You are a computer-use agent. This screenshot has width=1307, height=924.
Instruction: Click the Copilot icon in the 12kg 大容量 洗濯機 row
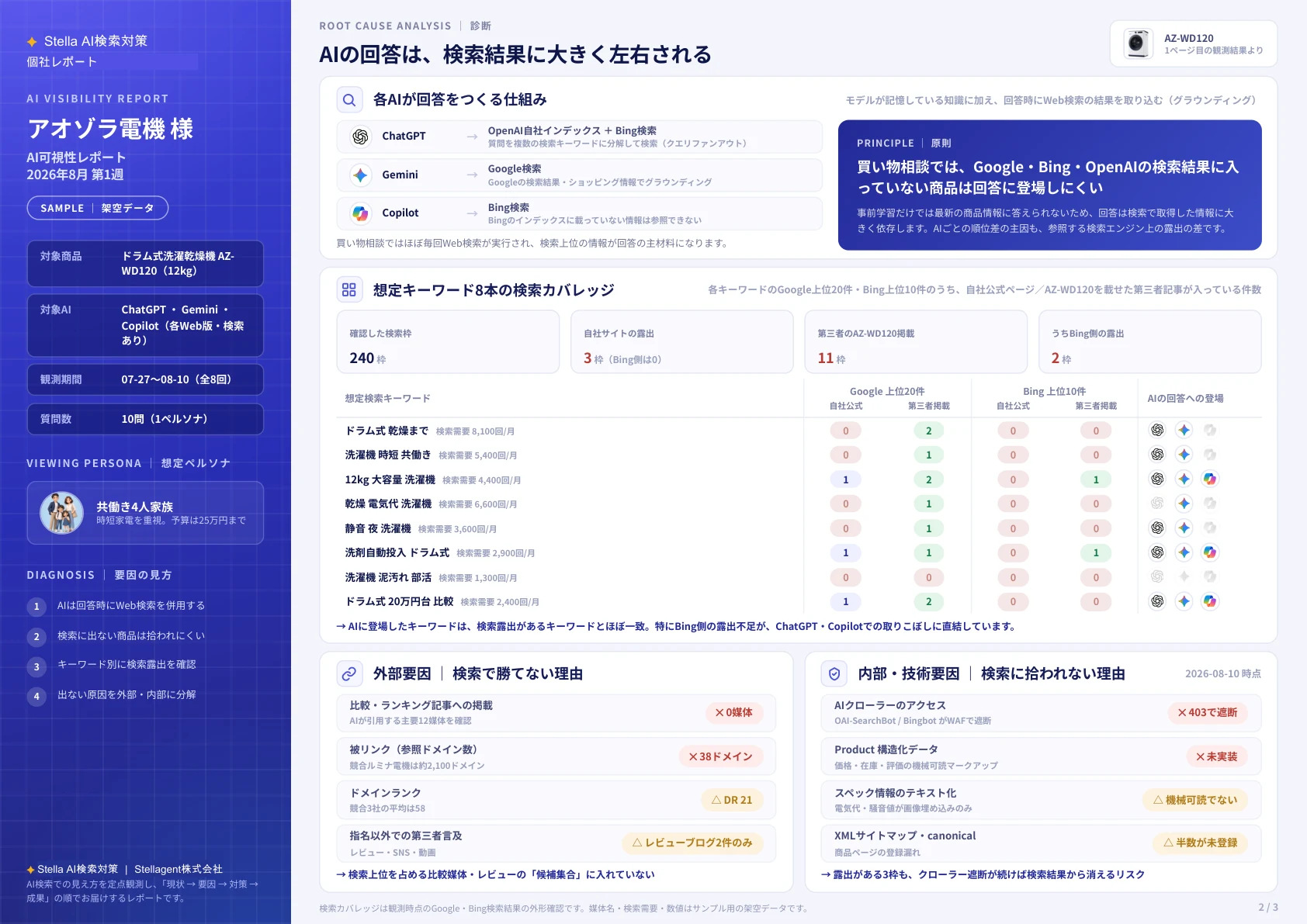1210,479
